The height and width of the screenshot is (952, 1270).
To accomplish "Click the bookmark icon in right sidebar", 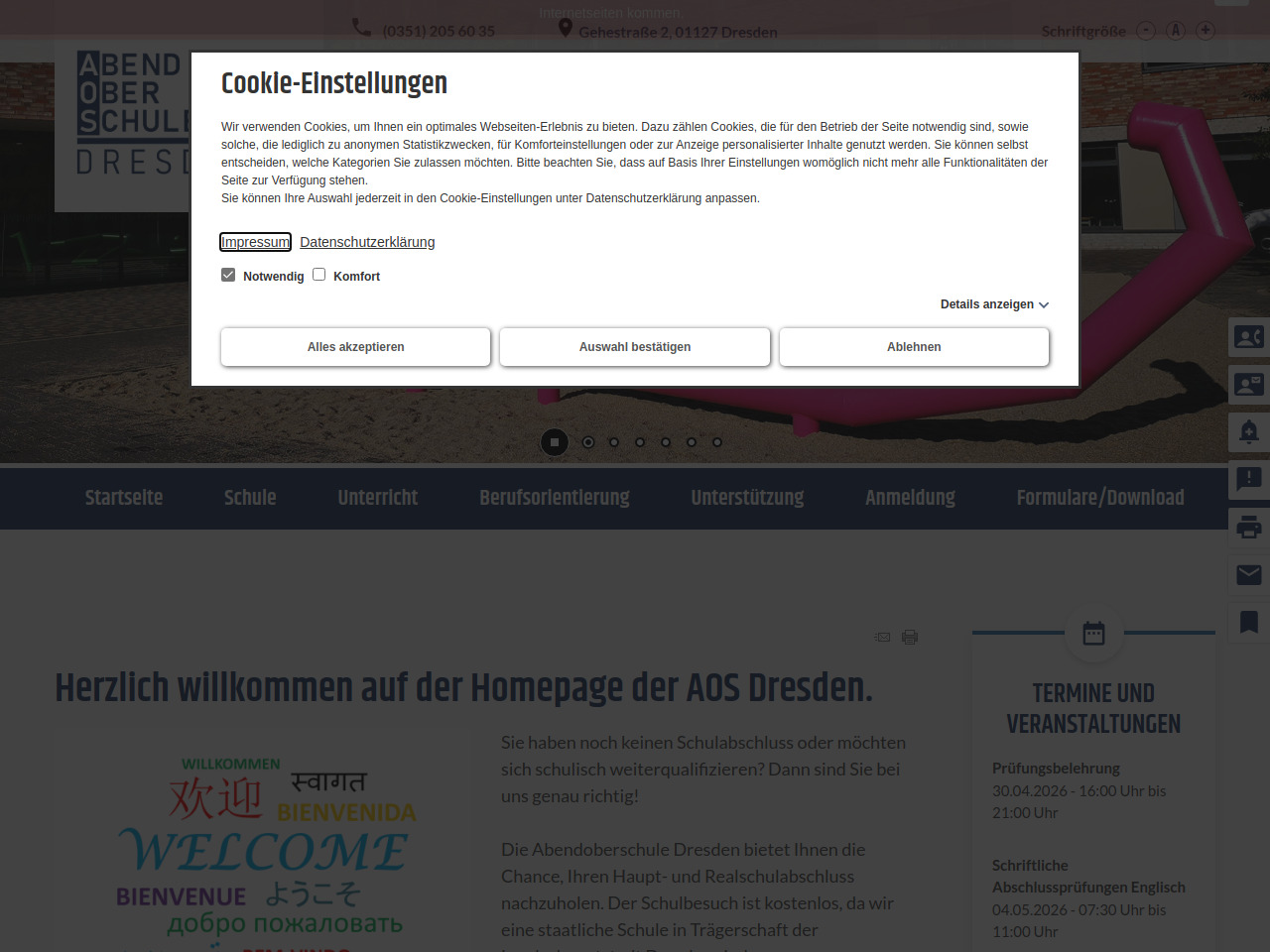I will [1248, 623].
